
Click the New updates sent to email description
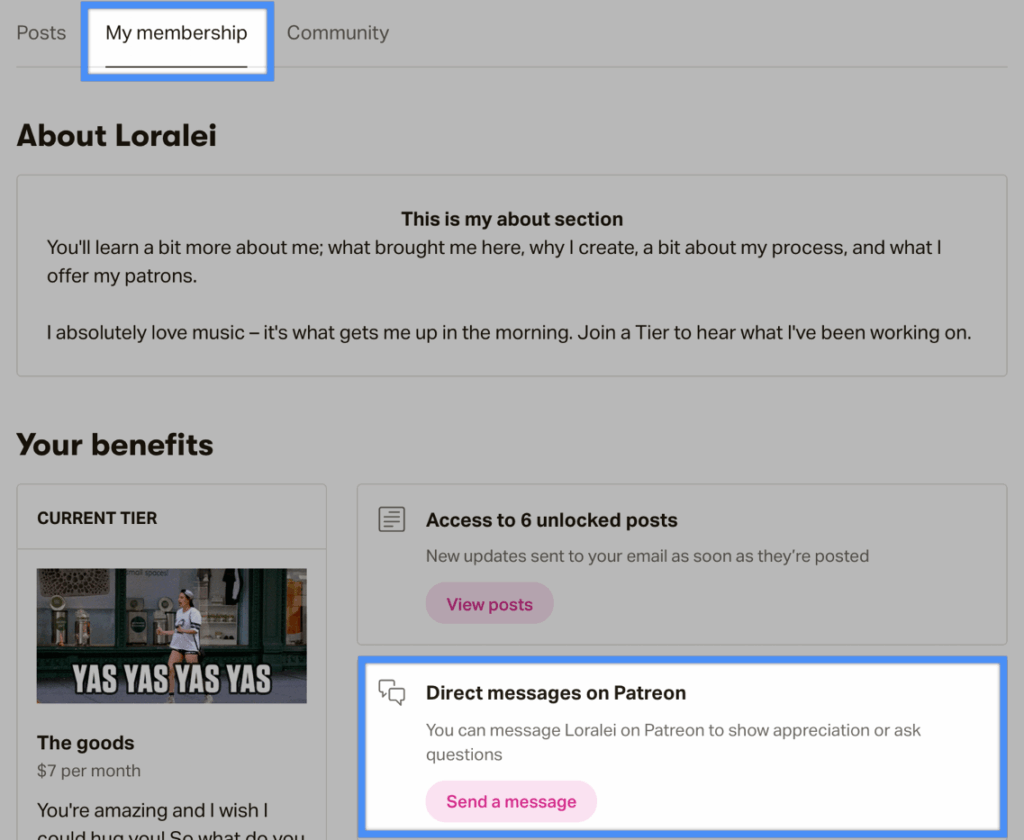pyautogui.click(x=647, y=556)
